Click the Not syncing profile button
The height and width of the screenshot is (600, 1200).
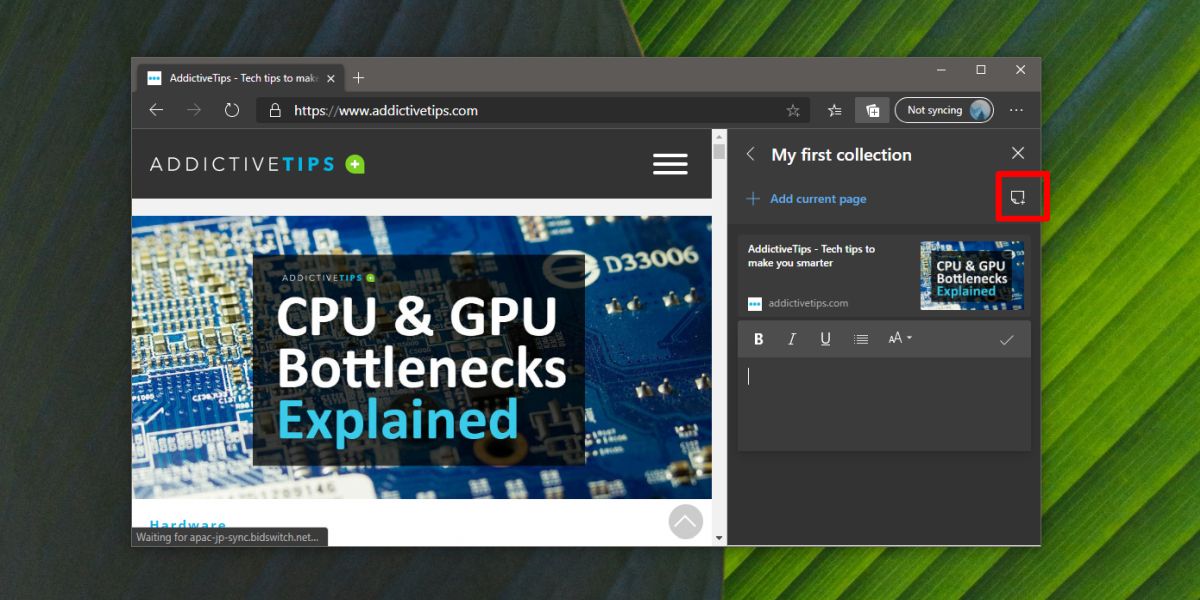[x=944, y=110]
